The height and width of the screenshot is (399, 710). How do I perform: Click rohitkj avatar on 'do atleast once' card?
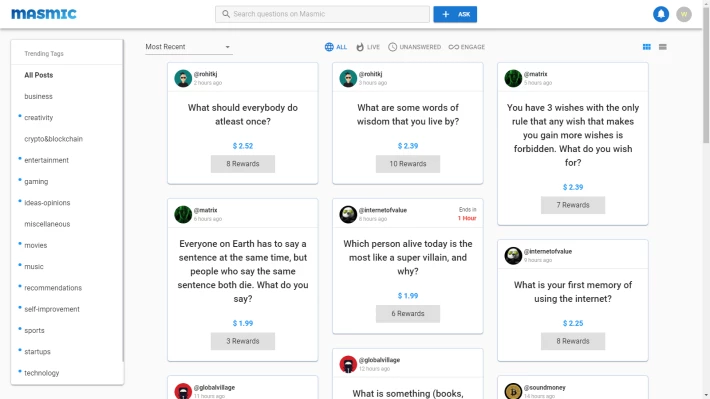pos(183,78)
